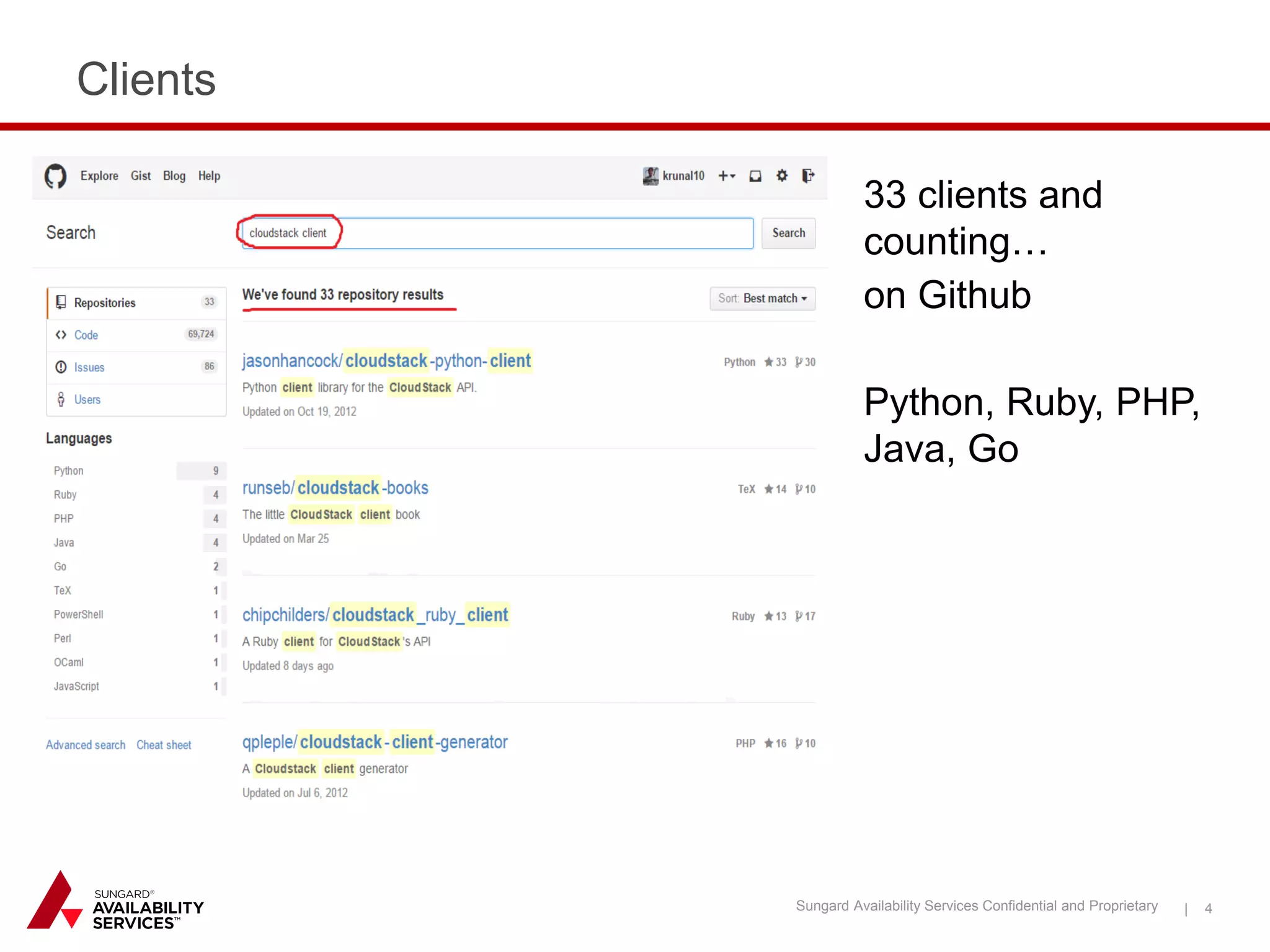Open the Explore menu item
Screen dimensions: 1270x952
(99, 176)
